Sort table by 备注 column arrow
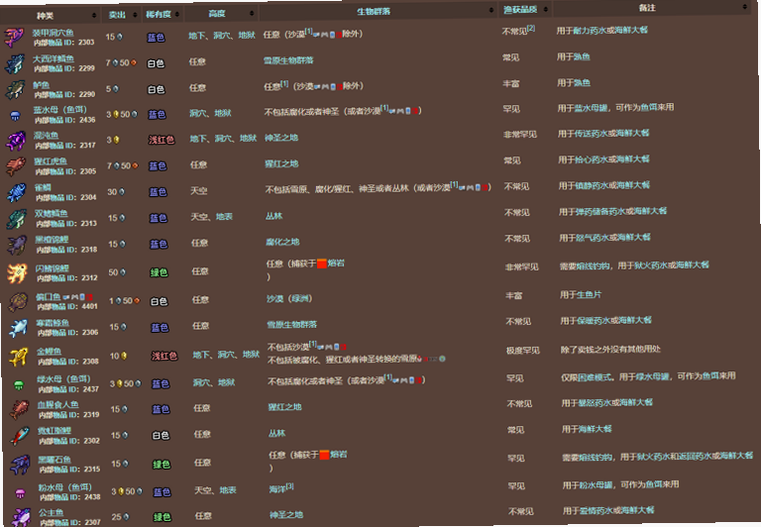The height and width of the screenshot is (527, 761). 744,7
